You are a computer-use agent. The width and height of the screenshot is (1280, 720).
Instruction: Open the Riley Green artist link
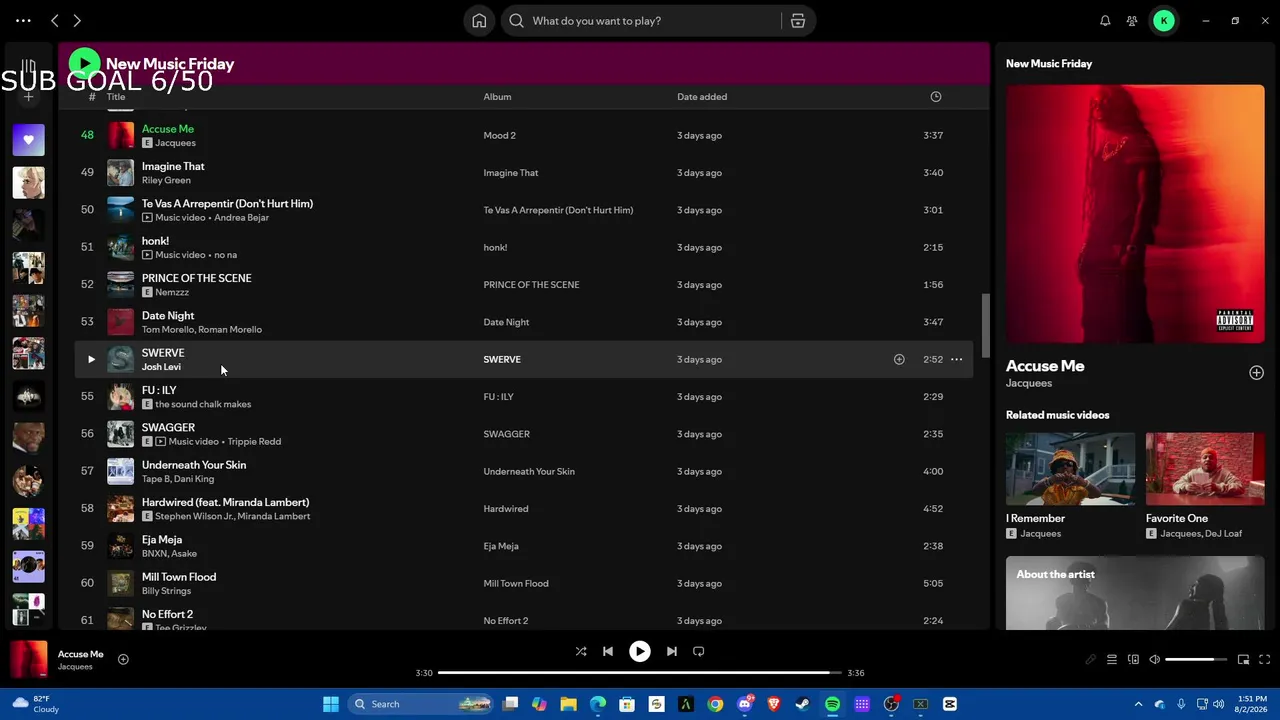pyautogui.click(x=166, y=180)
